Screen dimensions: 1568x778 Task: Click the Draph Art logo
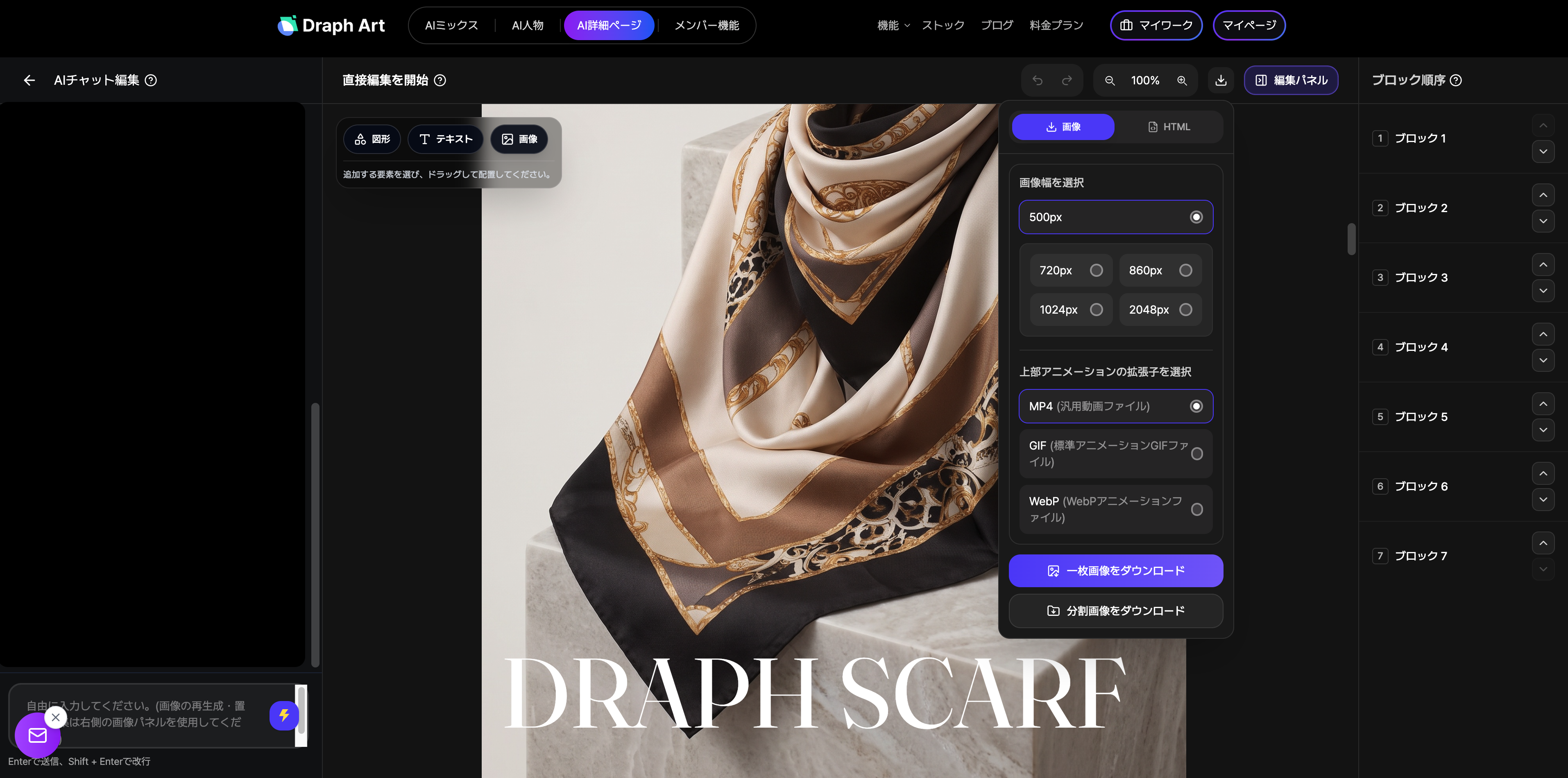coord(331,25)
